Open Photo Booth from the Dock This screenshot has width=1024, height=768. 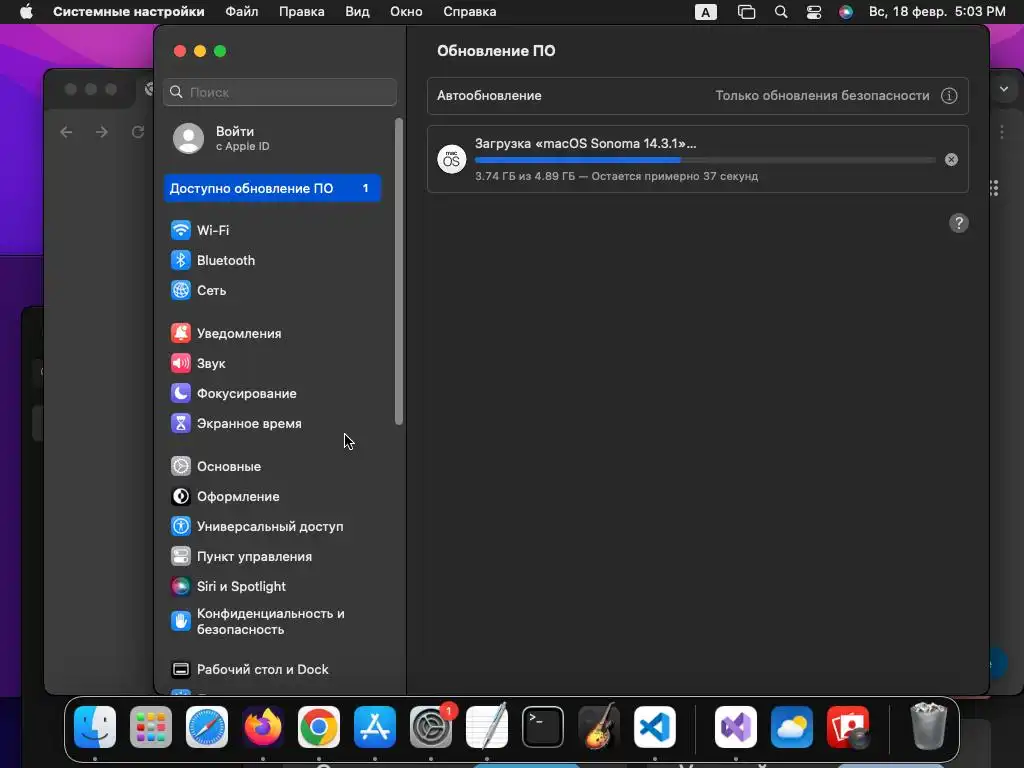pyautogui.click(x=848, y=727)
